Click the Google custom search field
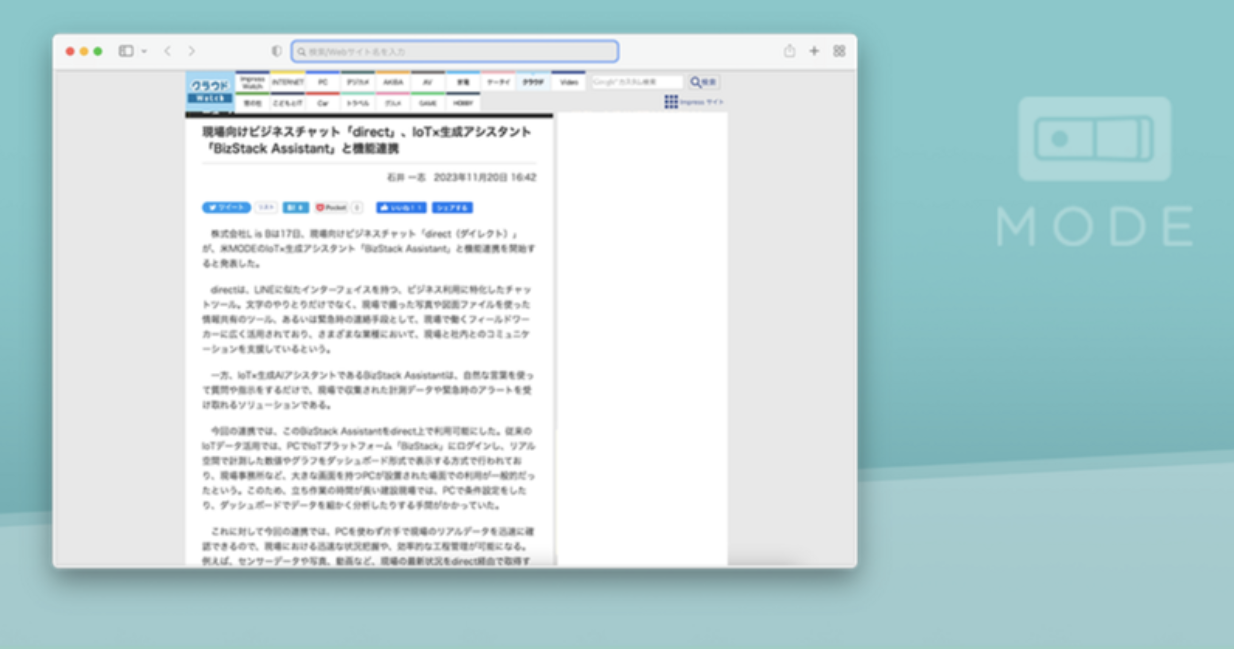The image size is (1234, 652). (x=636, y=82)
